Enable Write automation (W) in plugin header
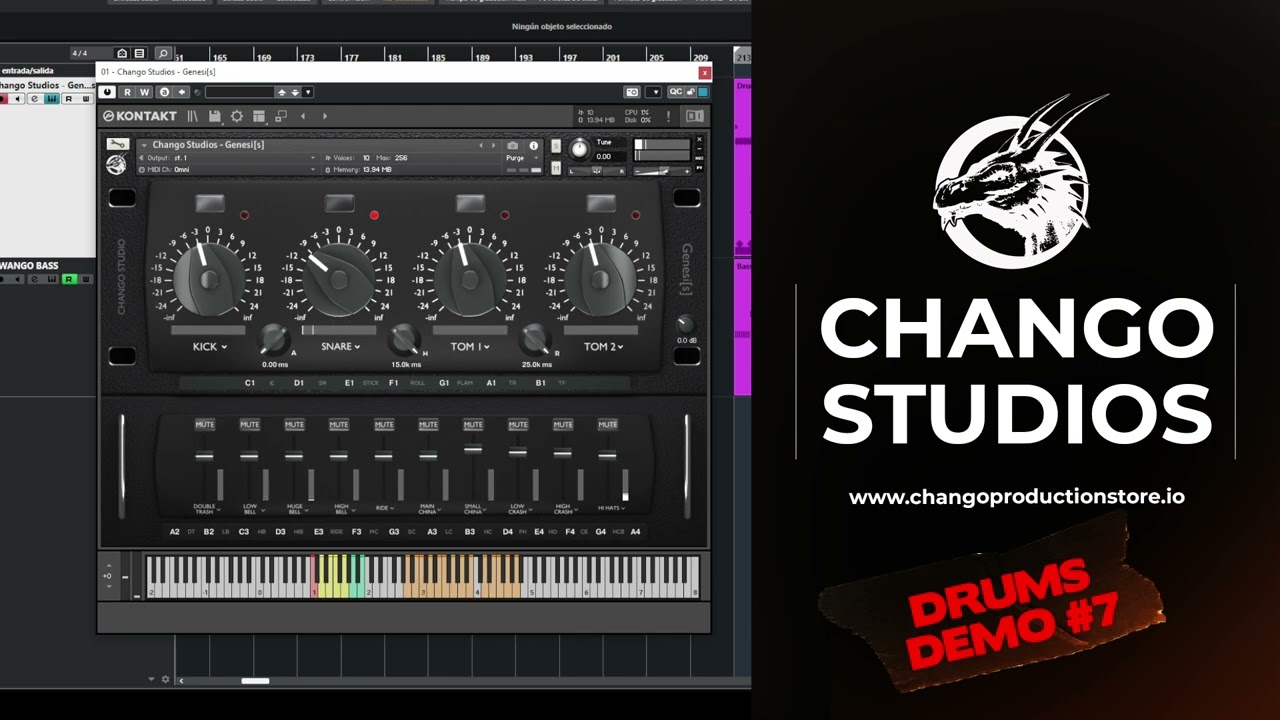The height and width of the screenshot is (720, 1280). (144, 92)
